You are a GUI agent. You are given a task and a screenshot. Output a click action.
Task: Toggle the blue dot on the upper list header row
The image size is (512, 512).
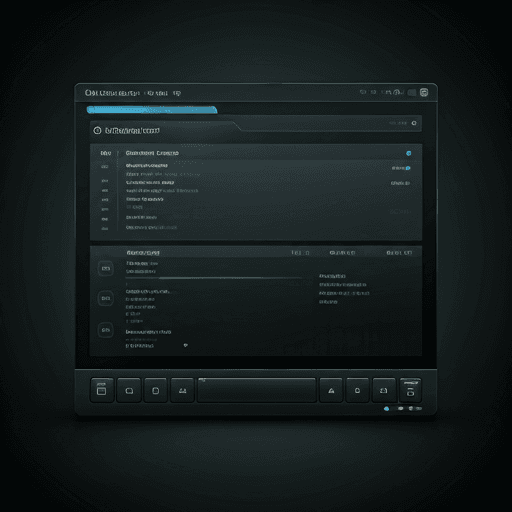pos(409,153)
